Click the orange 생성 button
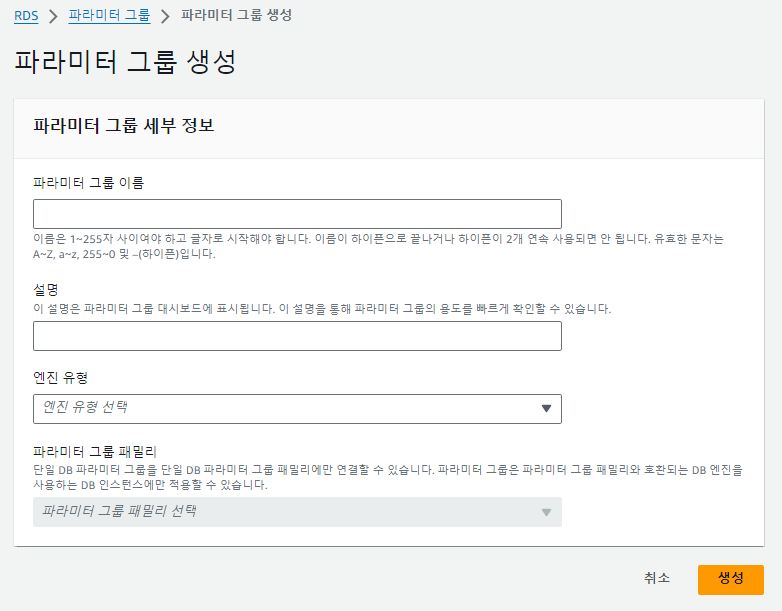This screenshot has width=782, height=611. [731, 580]
